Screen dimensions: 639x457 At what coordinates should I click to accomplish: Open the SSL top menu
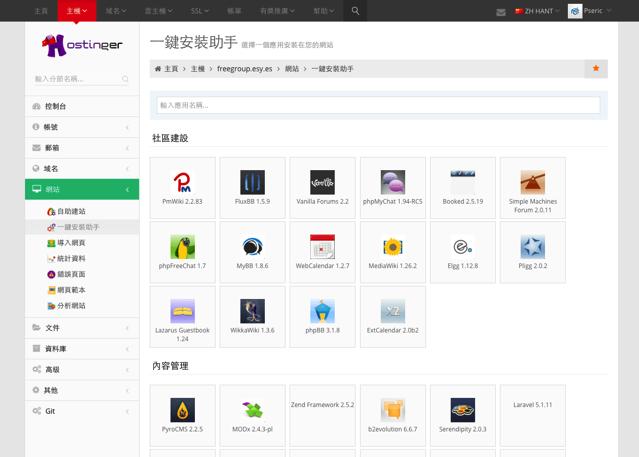coord(200,11)
